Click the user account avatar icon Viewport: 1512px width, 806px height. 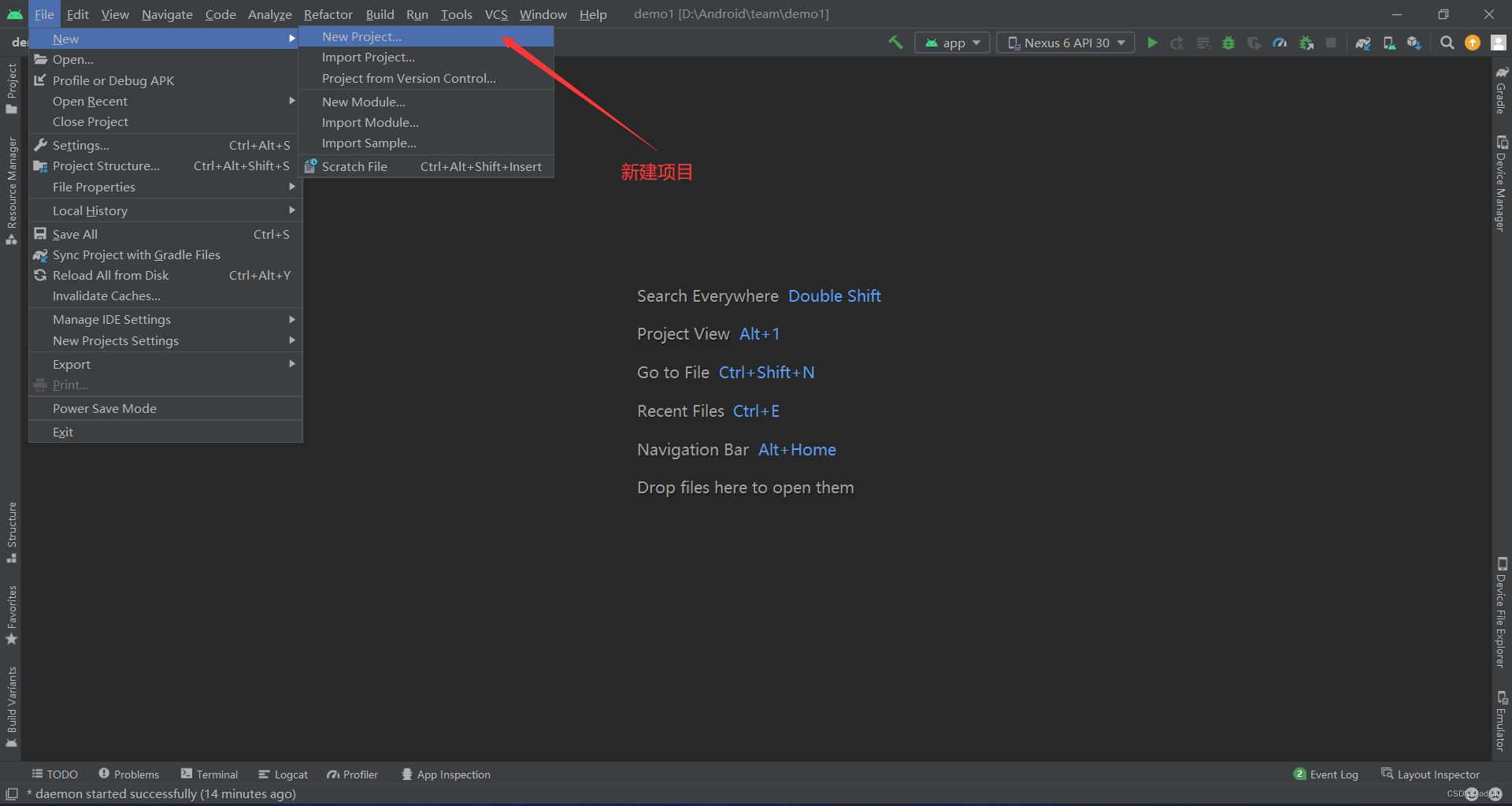click(1499, 43)
